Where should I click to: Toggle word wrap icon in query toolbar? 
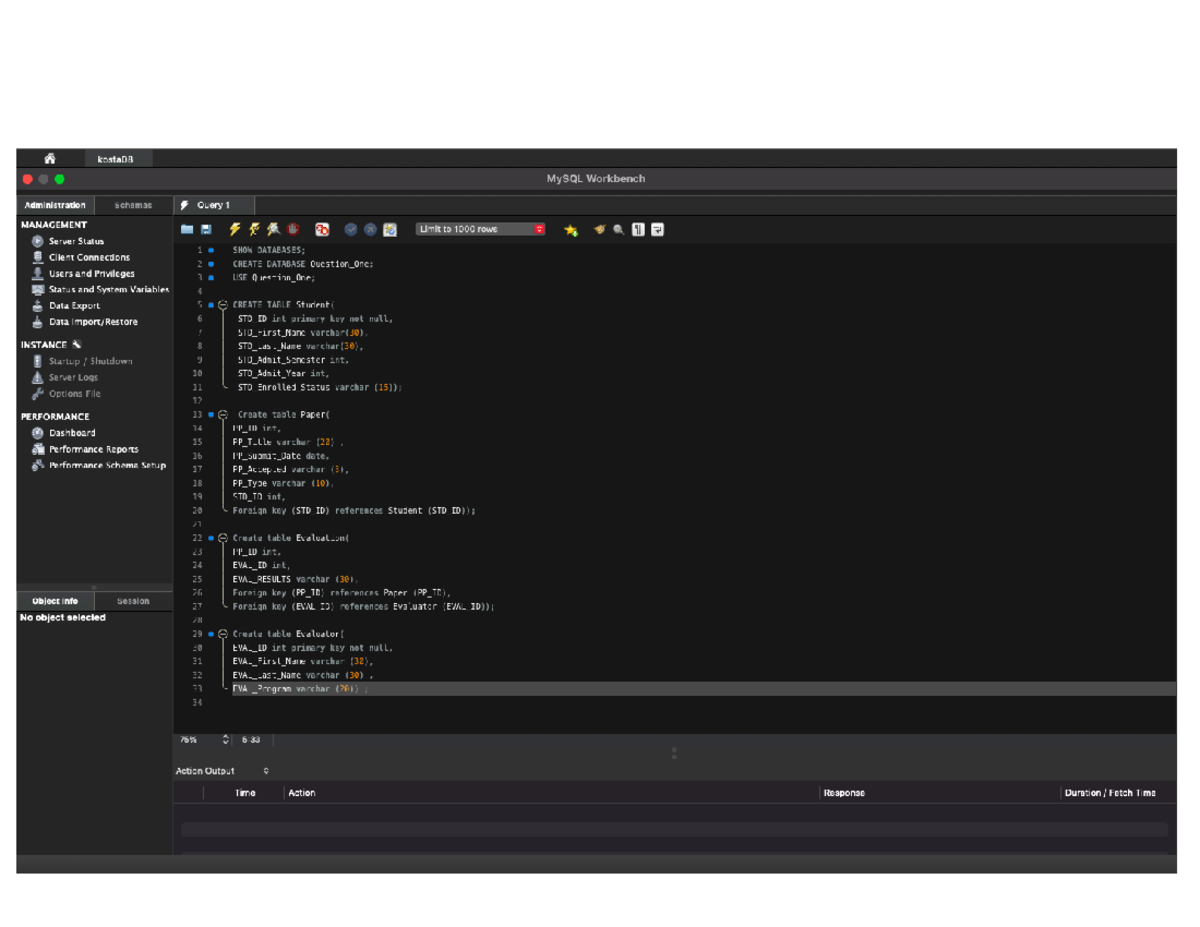tap(657, 230)
